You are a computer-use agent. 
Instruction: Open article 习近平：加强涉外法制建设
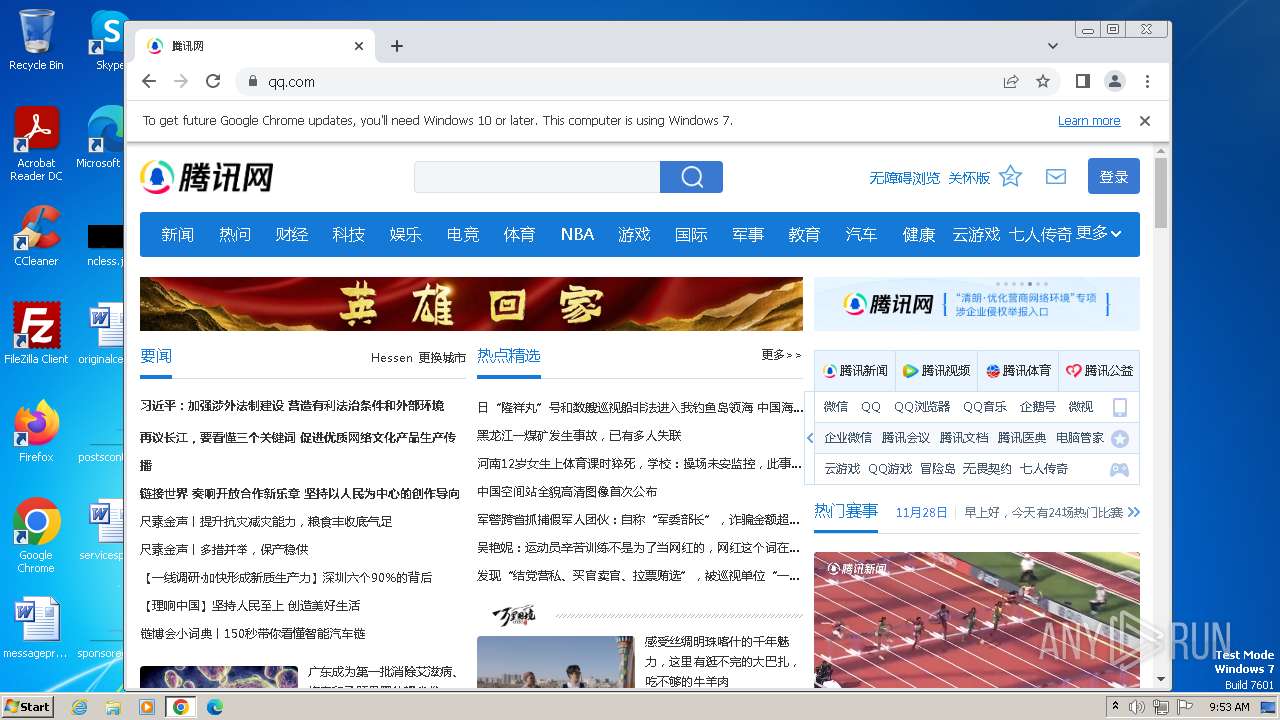tap(292, 406)
